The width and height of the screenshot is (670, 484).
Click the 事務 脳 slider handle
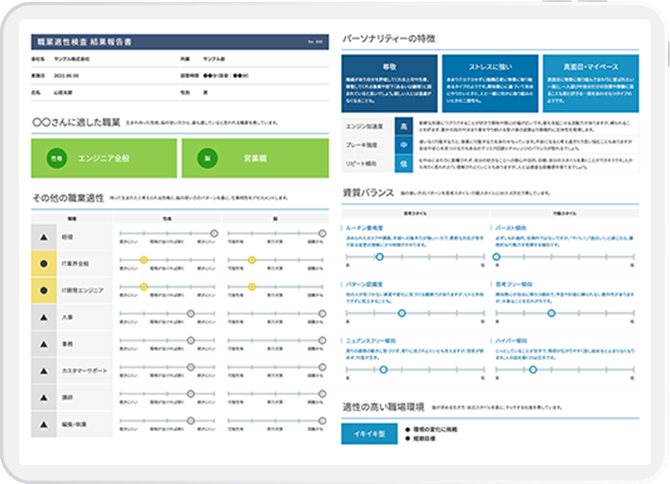point(322,340)
